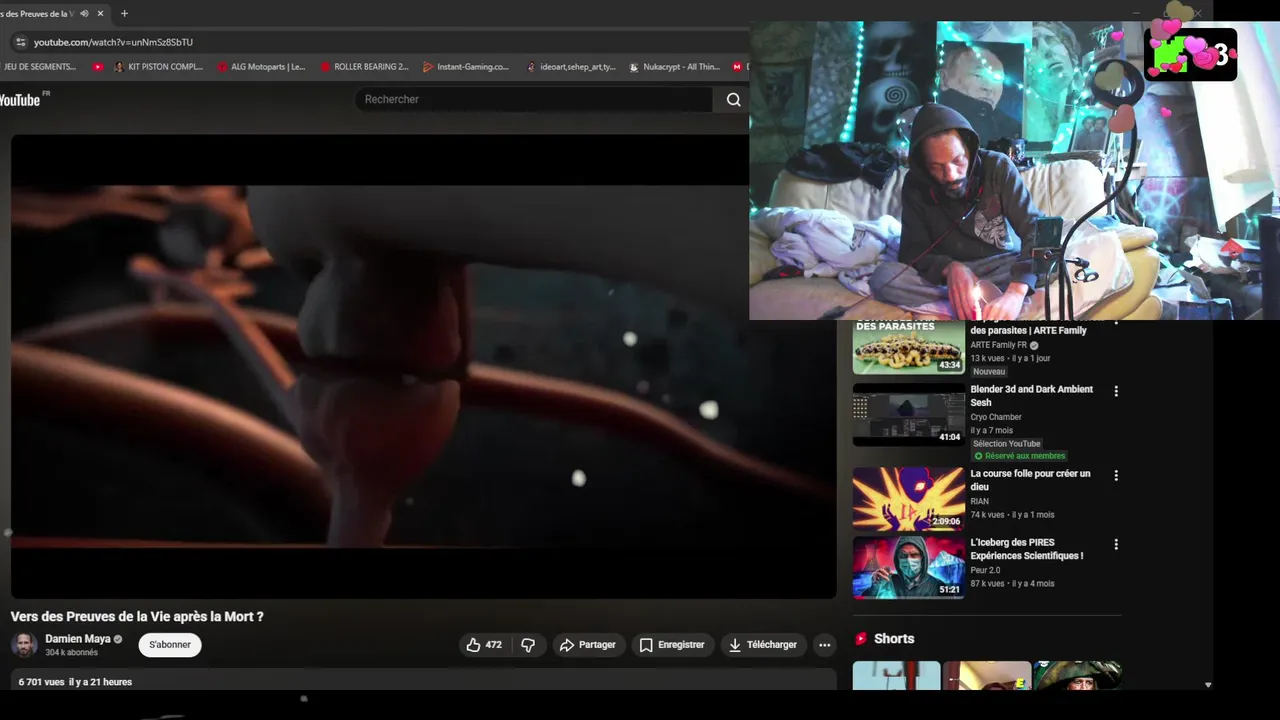Open KIT PISTON COMPL bookmark
Image resolution: width=1280 pixels, height=720 pixels.
(x=158, y=67)
